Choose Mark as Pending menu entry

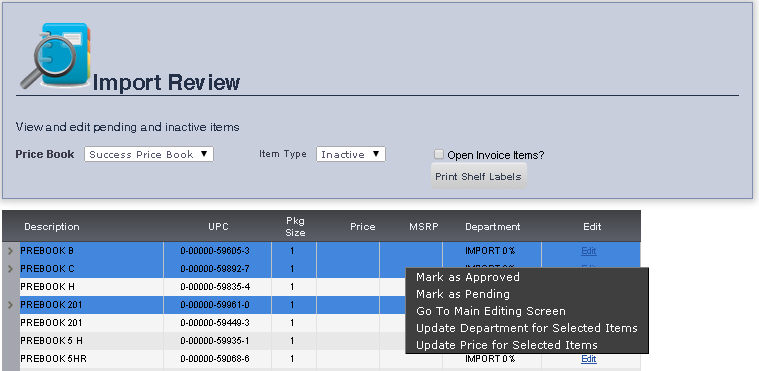[463, 294]
